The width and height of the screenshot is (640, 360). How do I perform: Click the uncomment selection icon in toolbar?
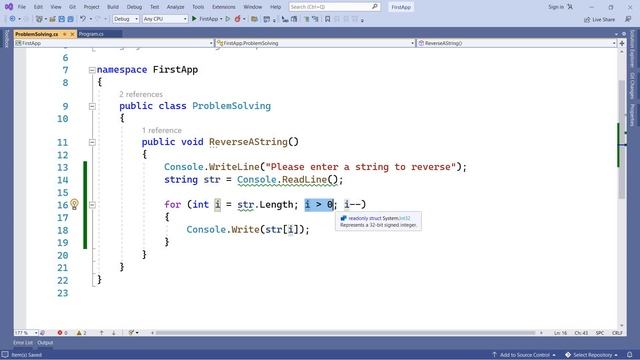(x=315, y=19)
